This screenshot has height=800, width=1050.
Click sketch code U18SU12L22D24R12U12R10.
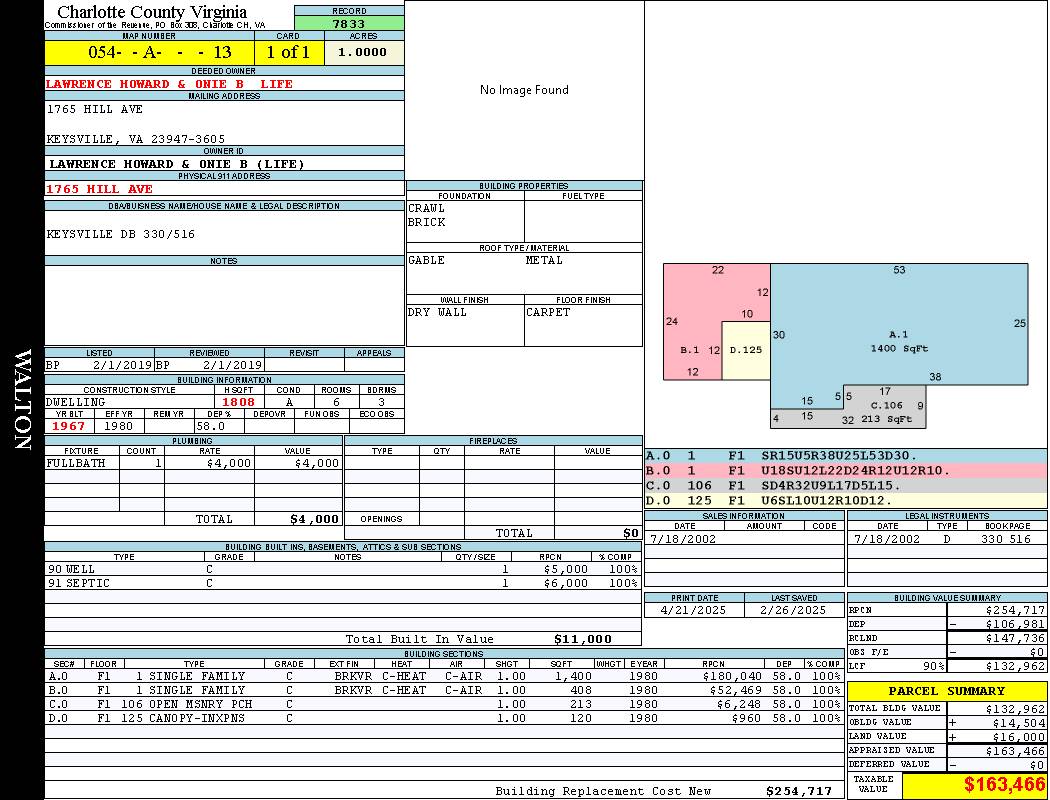[855, 471]
